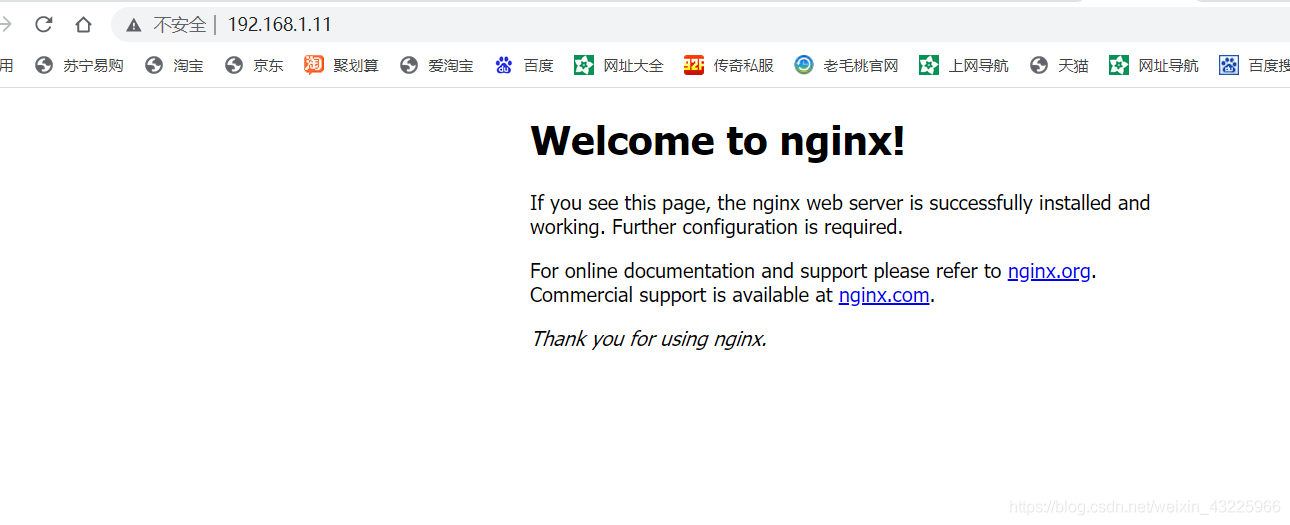1290x525 pixels.
Task: Click the red 传奇私服 bookmark icon
Action: coord(694,65)
